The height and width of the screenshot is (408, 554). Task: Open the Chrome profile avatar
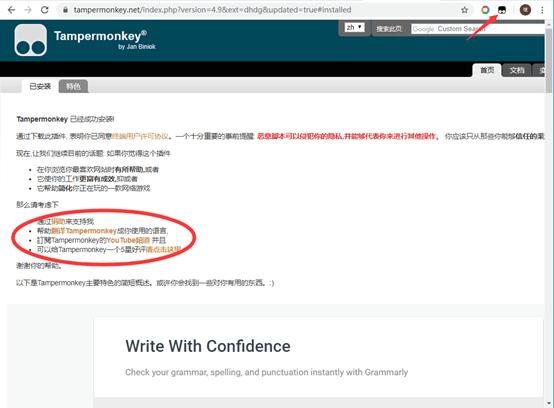tap(525, 10)
